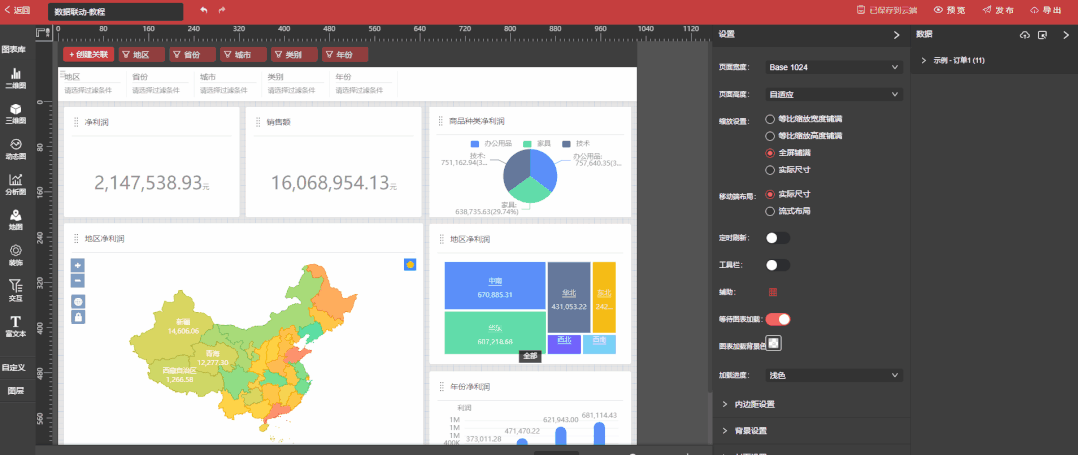Disable the 等待图表加载 toggle
This screenshot has height=455, width=1078.
pyautogui.click(x=778, y=319)
